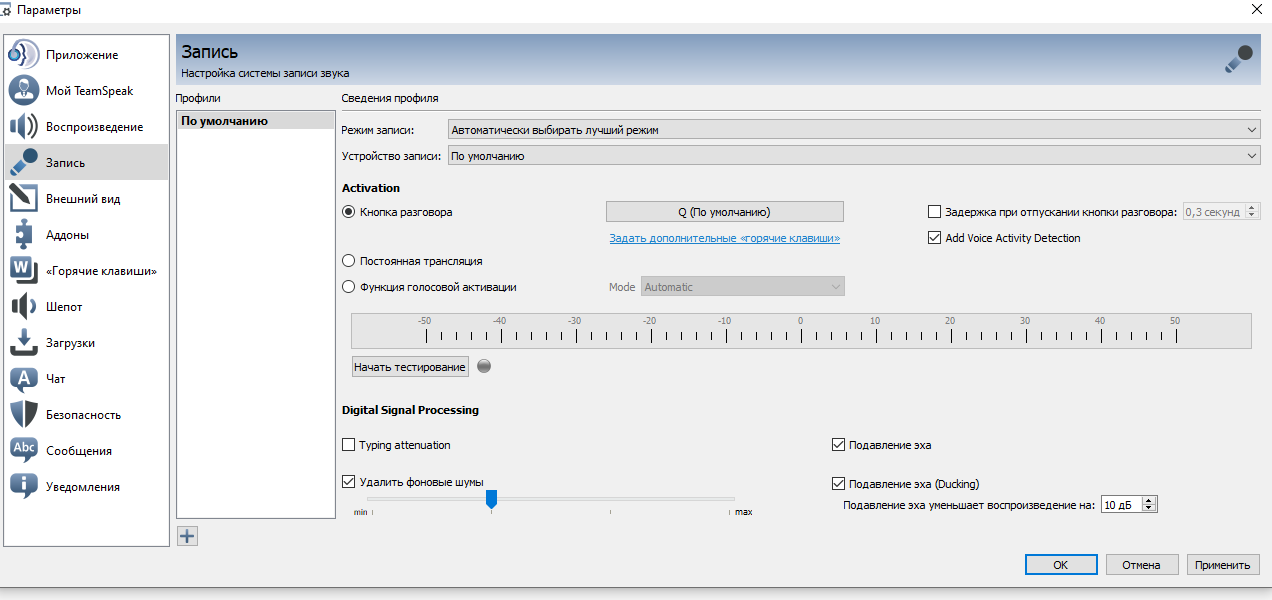The image size is (1272, 600).
Task: Open the Аддоны section
Action: coord(87,235)
